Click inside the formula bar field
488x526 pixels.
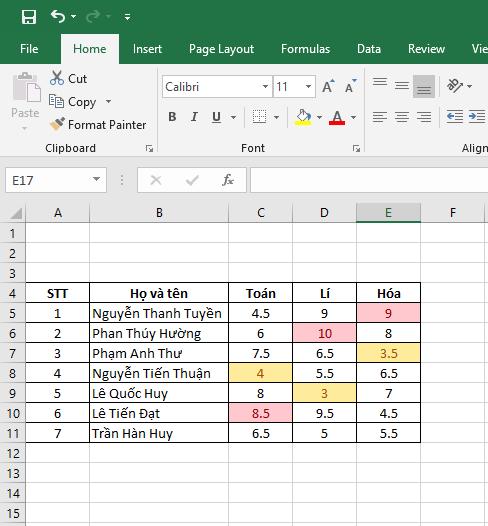click(369, 180)
